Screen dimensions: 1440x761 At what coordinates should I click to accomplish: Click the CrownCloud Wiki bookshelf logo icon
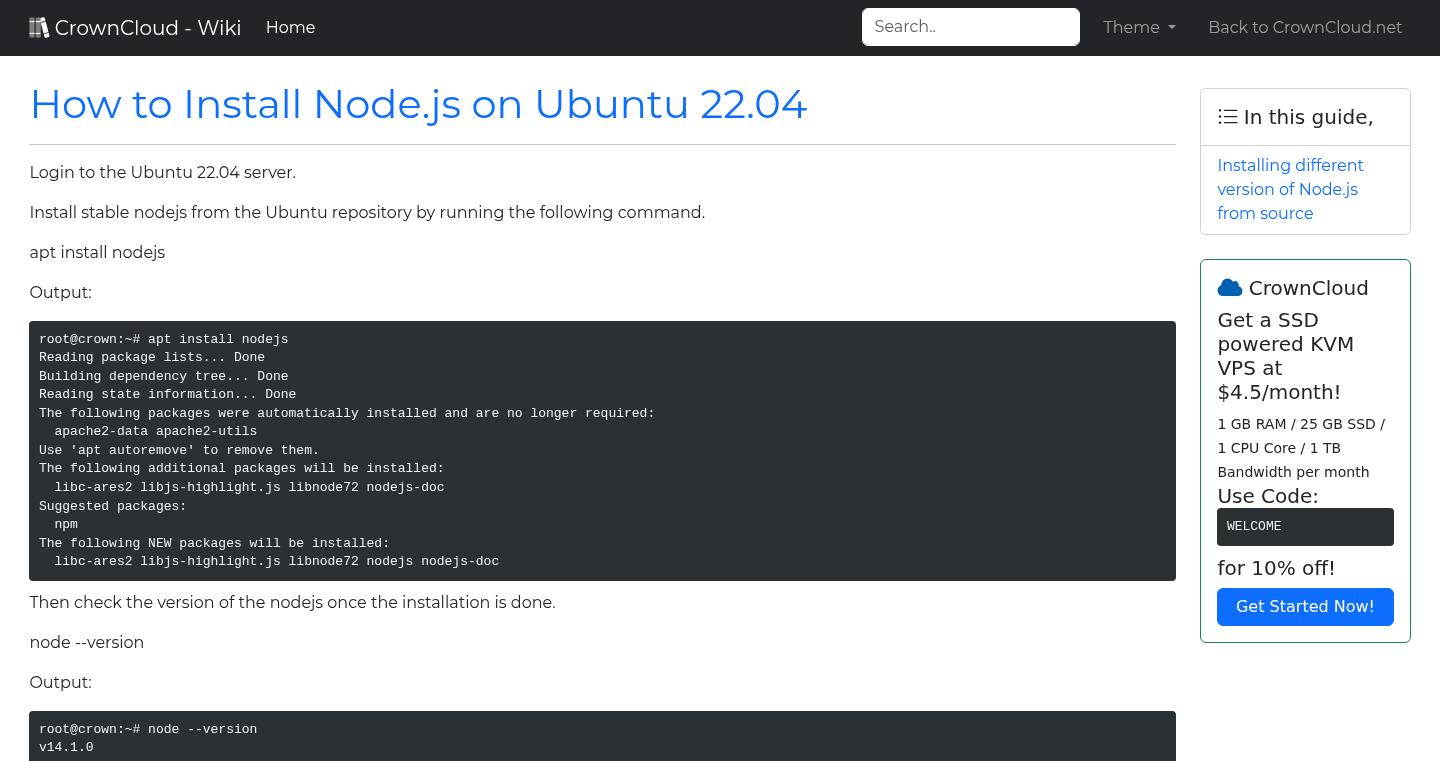pos(39,26)
